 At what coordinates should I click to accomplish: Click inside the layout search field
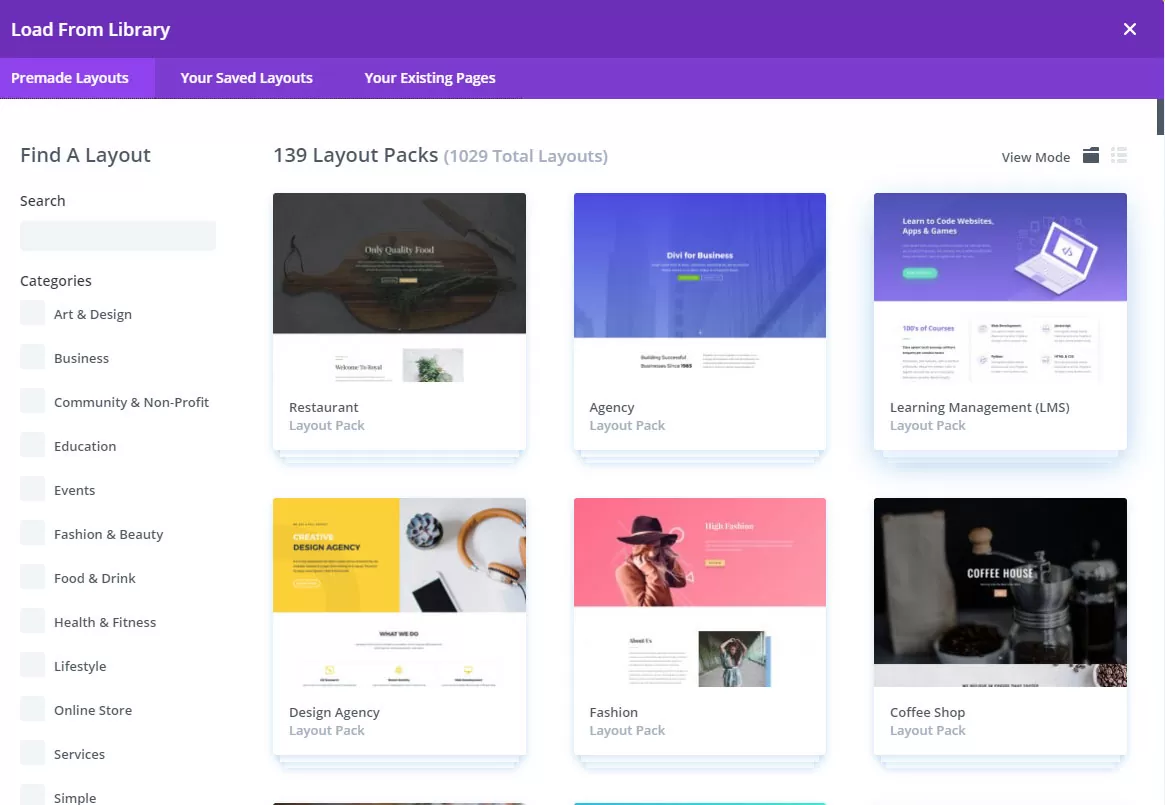(117, 235)
